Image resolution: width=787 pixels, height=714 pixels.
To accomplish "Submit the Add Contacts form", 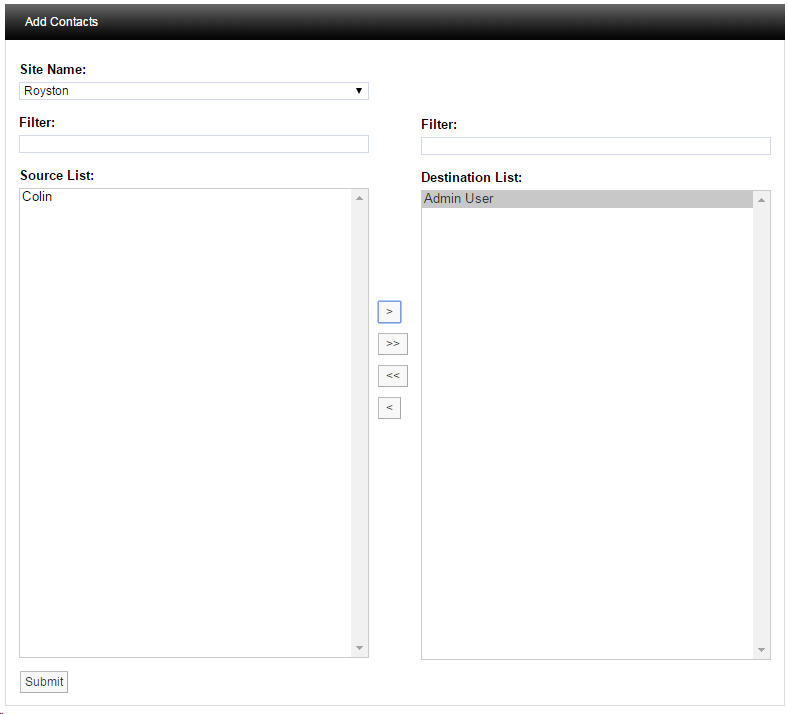I will 44,682.
